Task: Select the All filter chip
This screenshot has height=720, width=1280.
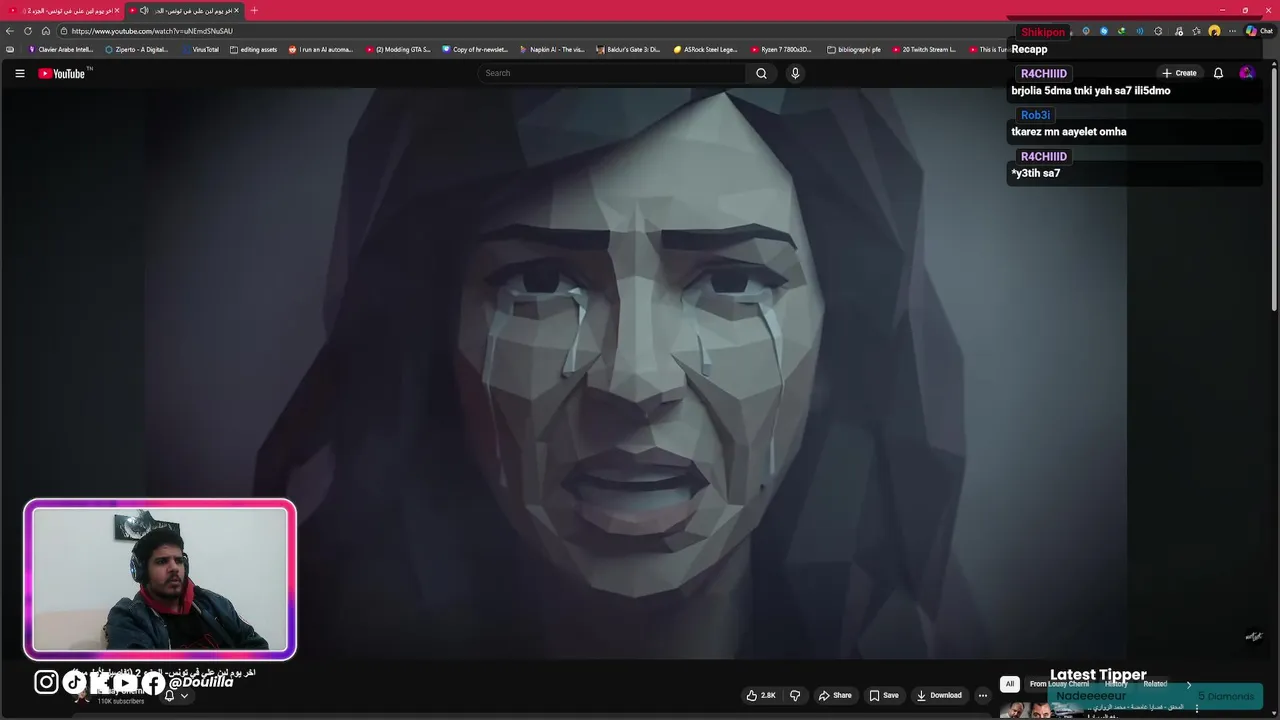Action: click(1010, 684)
